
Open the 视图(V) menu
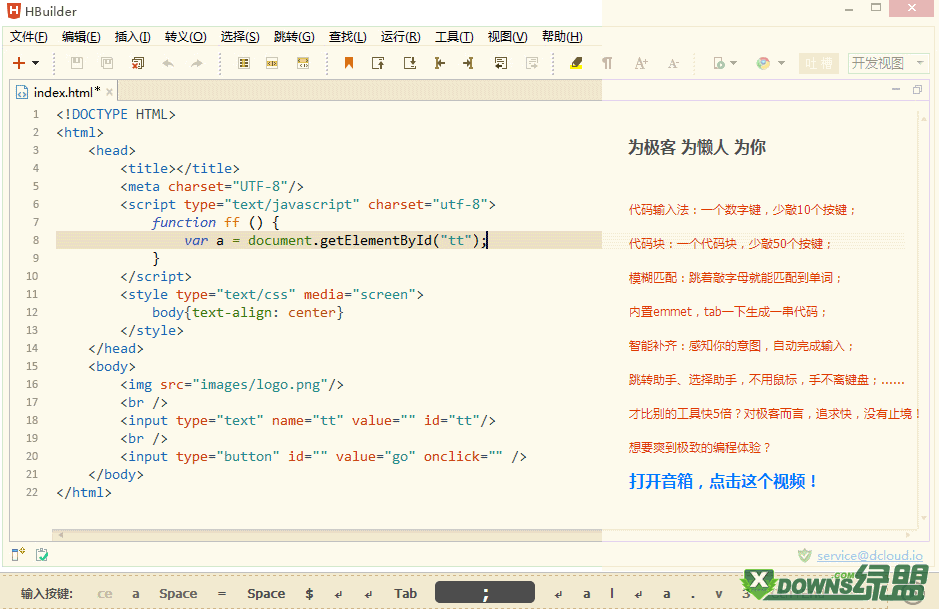(x=507, y=37)
